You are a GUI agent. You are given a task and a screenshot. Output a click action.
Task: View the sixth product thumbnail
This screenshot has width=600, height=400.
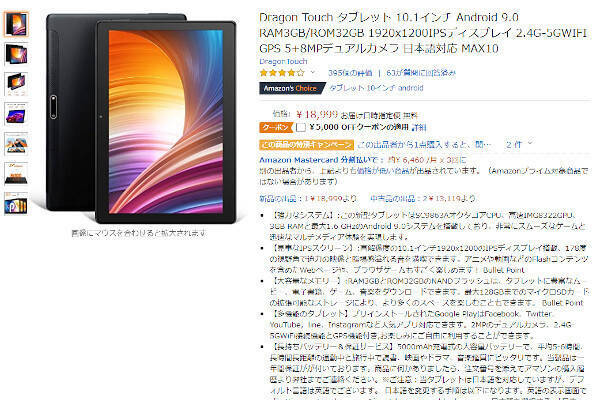[16, 174]
